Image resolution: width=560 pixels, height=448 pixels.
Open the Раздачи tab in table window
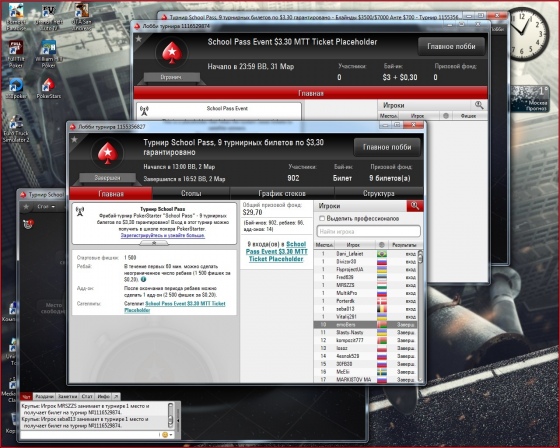(x=44, y=397)
